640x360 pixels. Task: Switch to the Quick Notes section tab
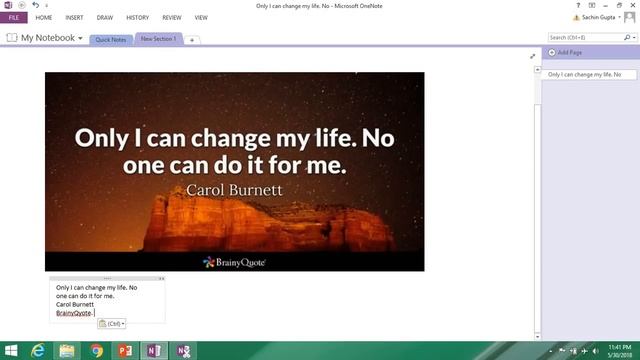coord(111,40)
